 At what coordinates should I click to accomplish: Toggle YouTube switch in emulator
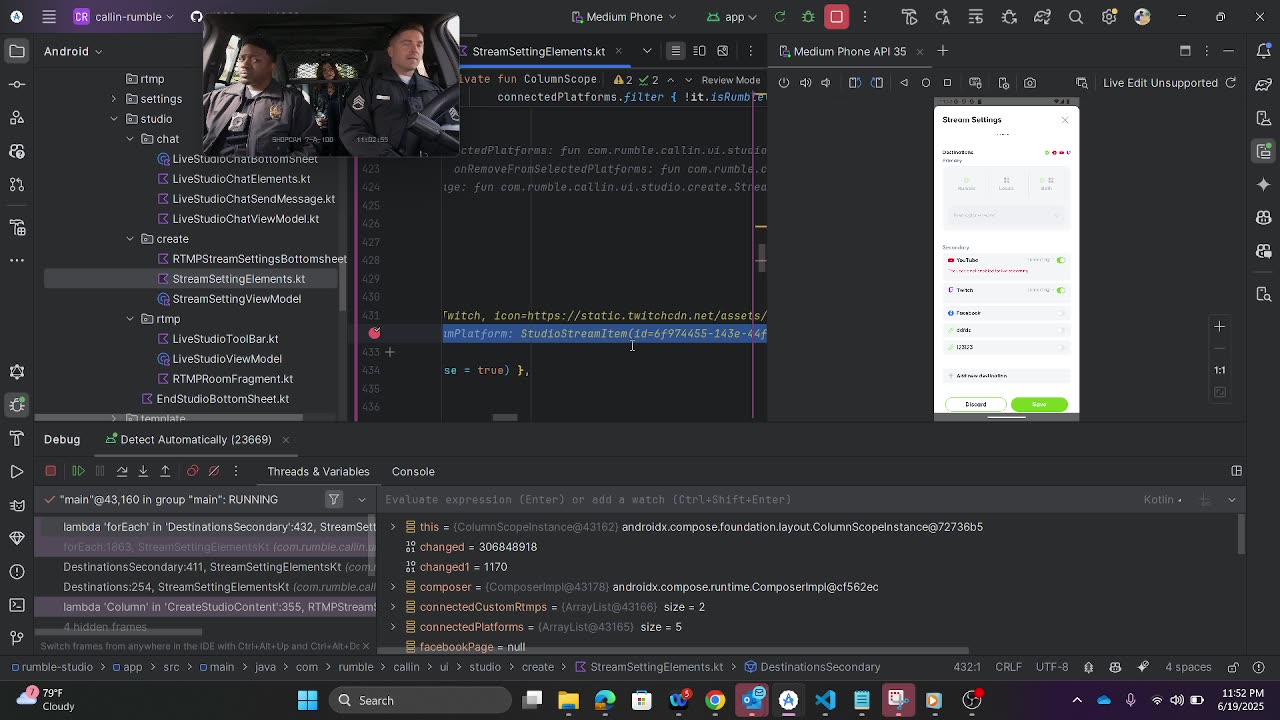coord(1060,260)
